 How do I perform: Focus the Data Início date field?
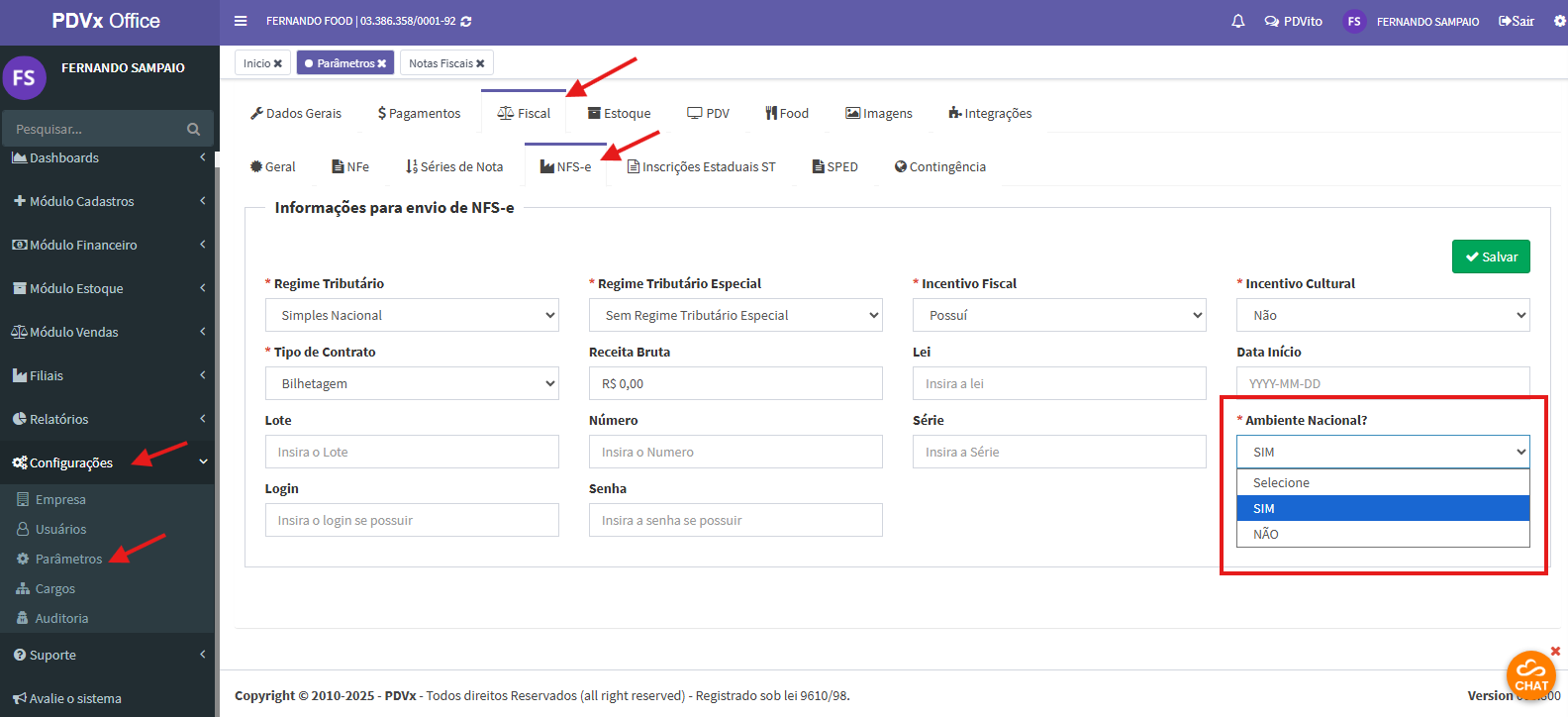(1382, 383)
